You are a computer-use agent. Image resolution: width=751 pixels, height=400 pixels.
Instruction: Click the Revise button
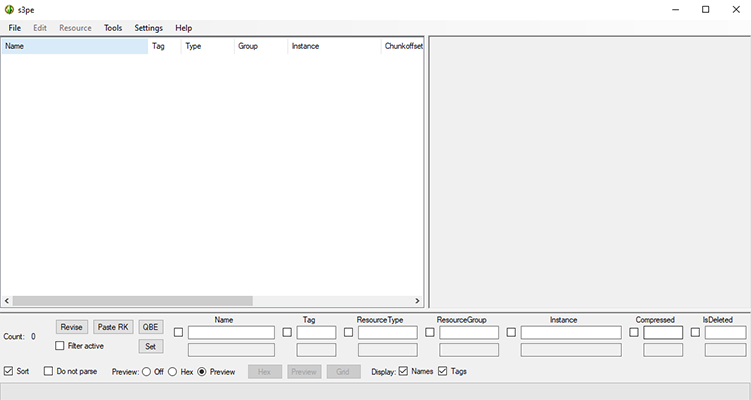click(71, 327)
